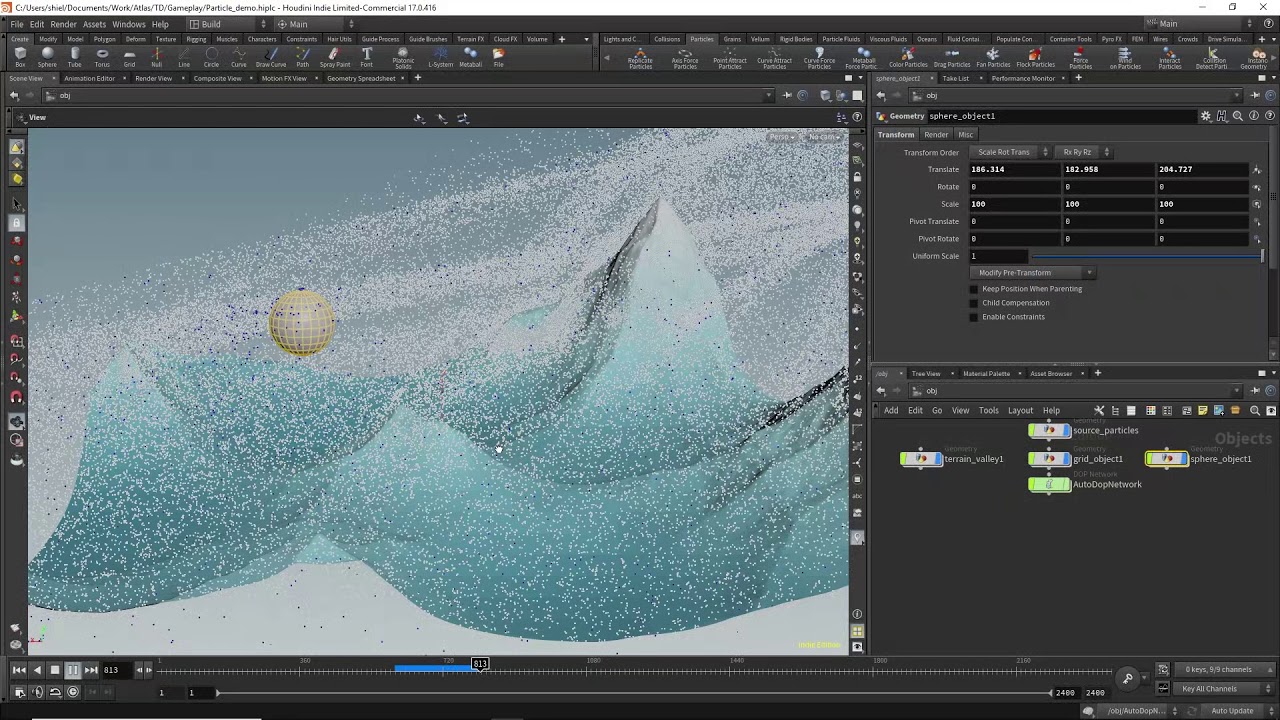
Task: Select the Null shelf tool
Action: tap(156, 57)
